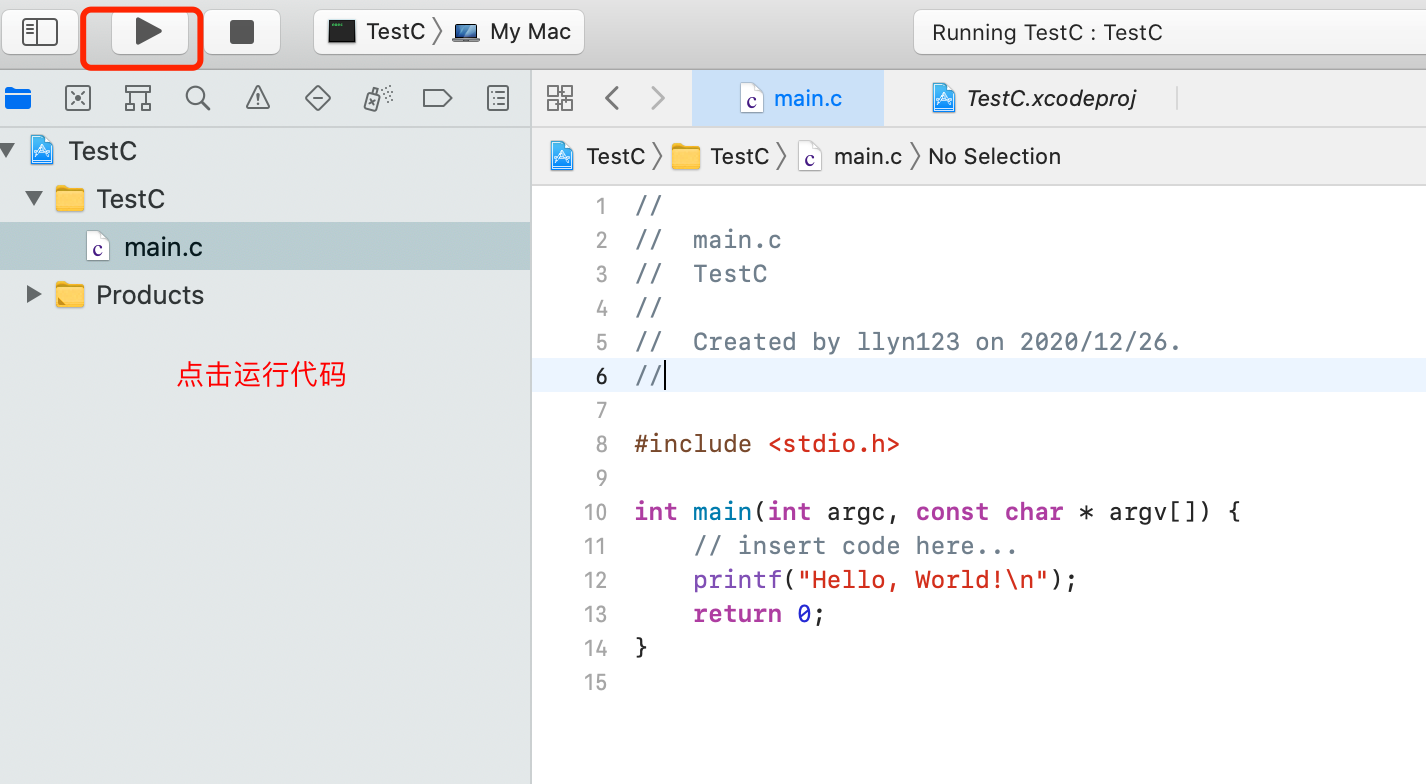The width and height of the screenshot is (1426, 784).
Task: Open the TestC scheme selector
Action: coord(379,32)
